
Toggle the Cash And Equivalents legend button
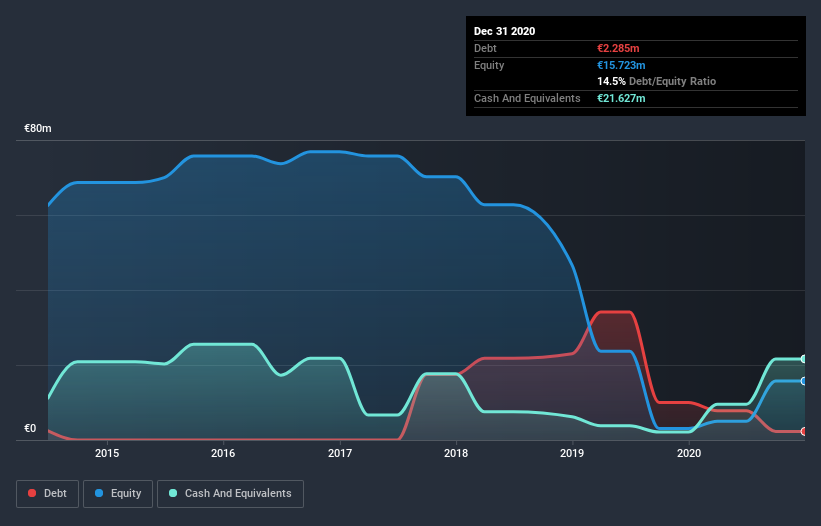[230, 494]
